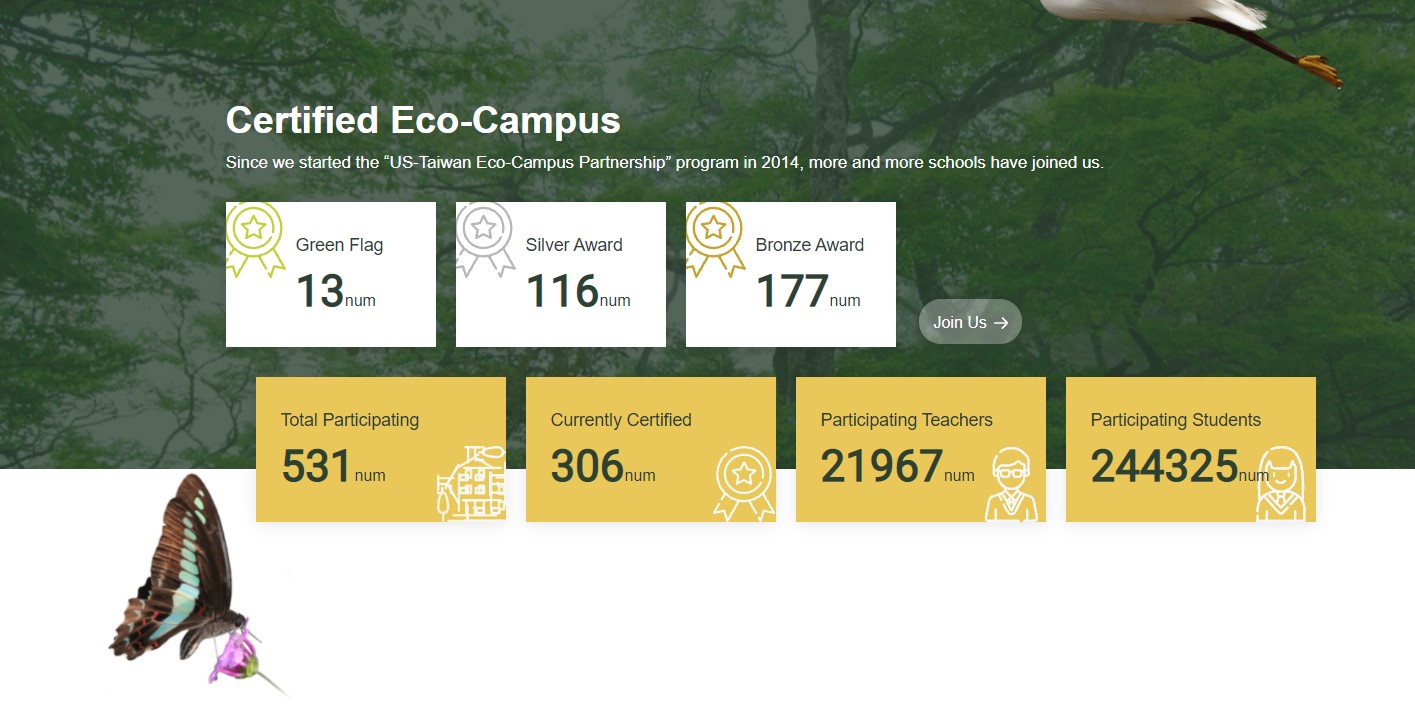Click the Participating Students count 244325

click(x=1163, y=465)
